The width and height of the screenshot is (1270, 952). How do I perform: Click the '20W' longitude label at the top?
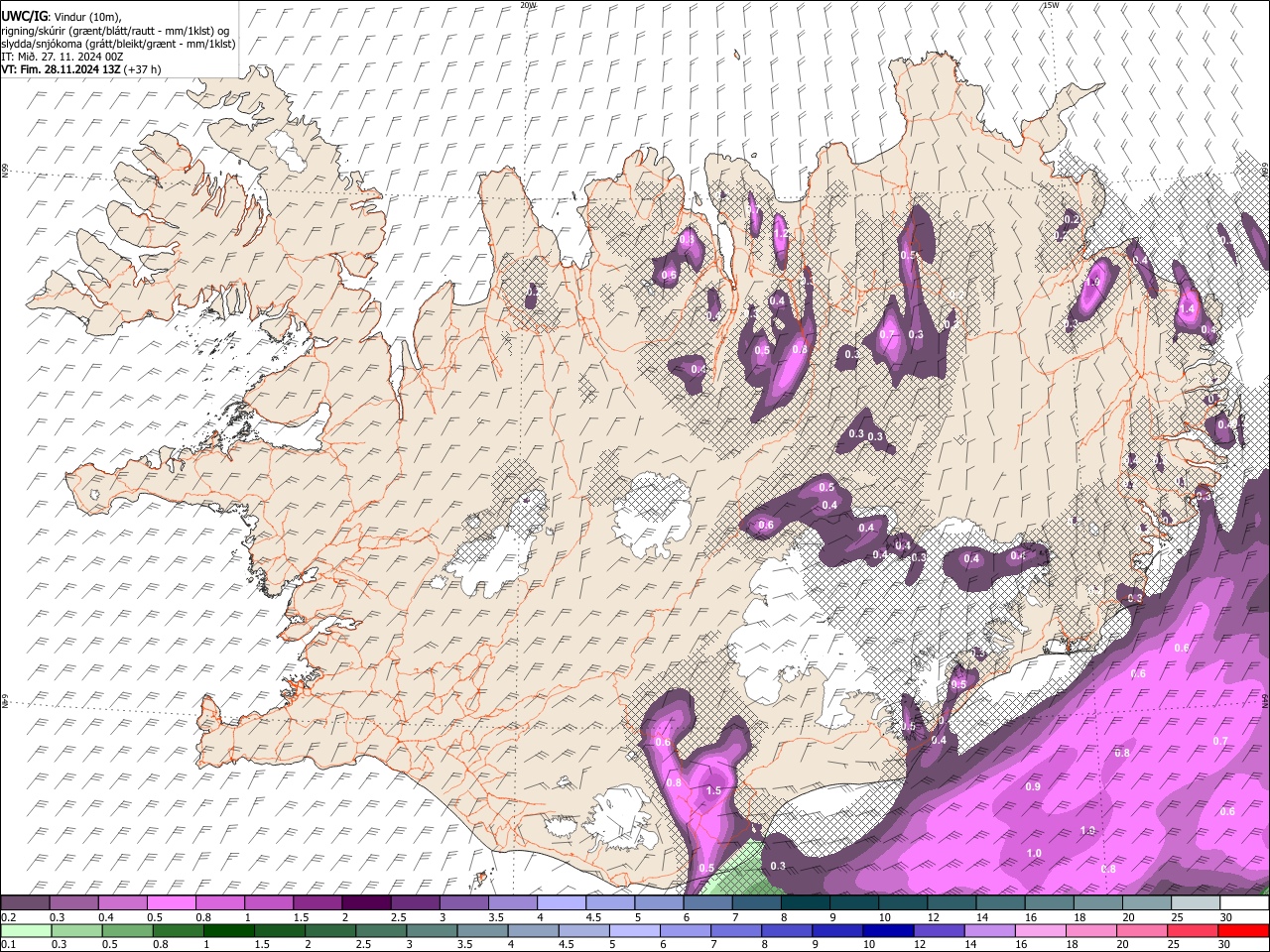528,5
